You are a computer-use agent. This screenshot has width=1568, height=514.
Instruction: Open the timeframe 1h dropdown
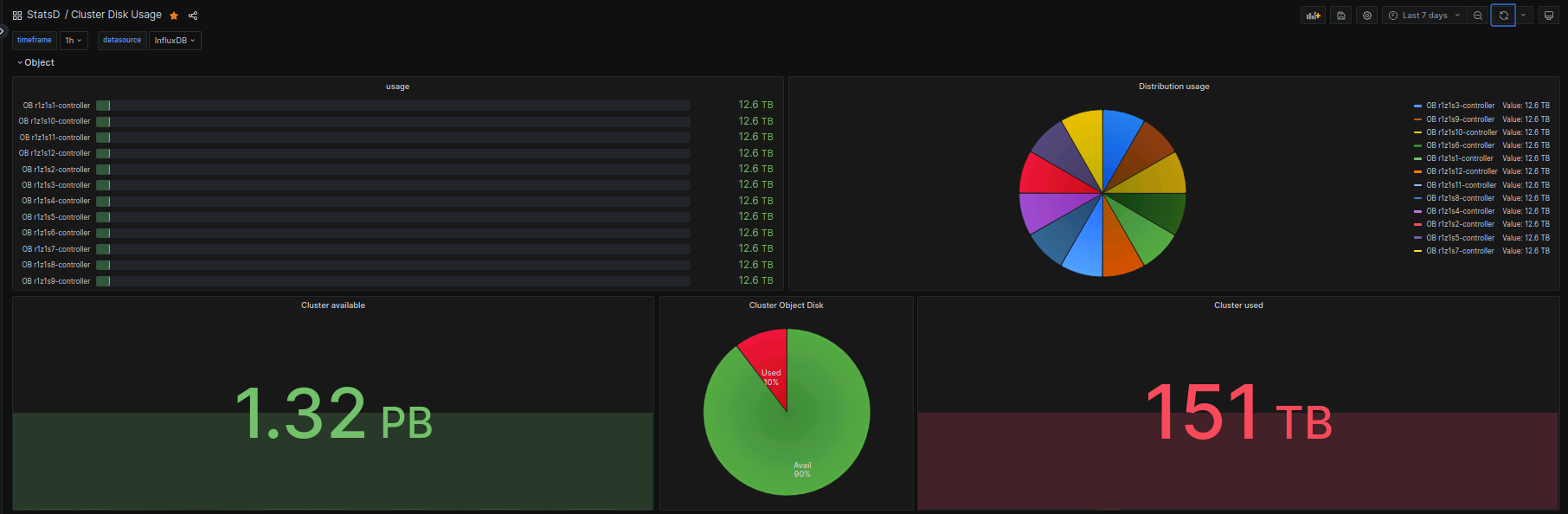coord(74,41)
